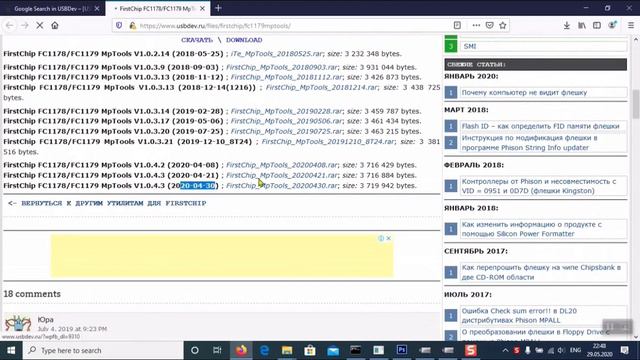Open article about Phison controllers and Kingston

539,186
